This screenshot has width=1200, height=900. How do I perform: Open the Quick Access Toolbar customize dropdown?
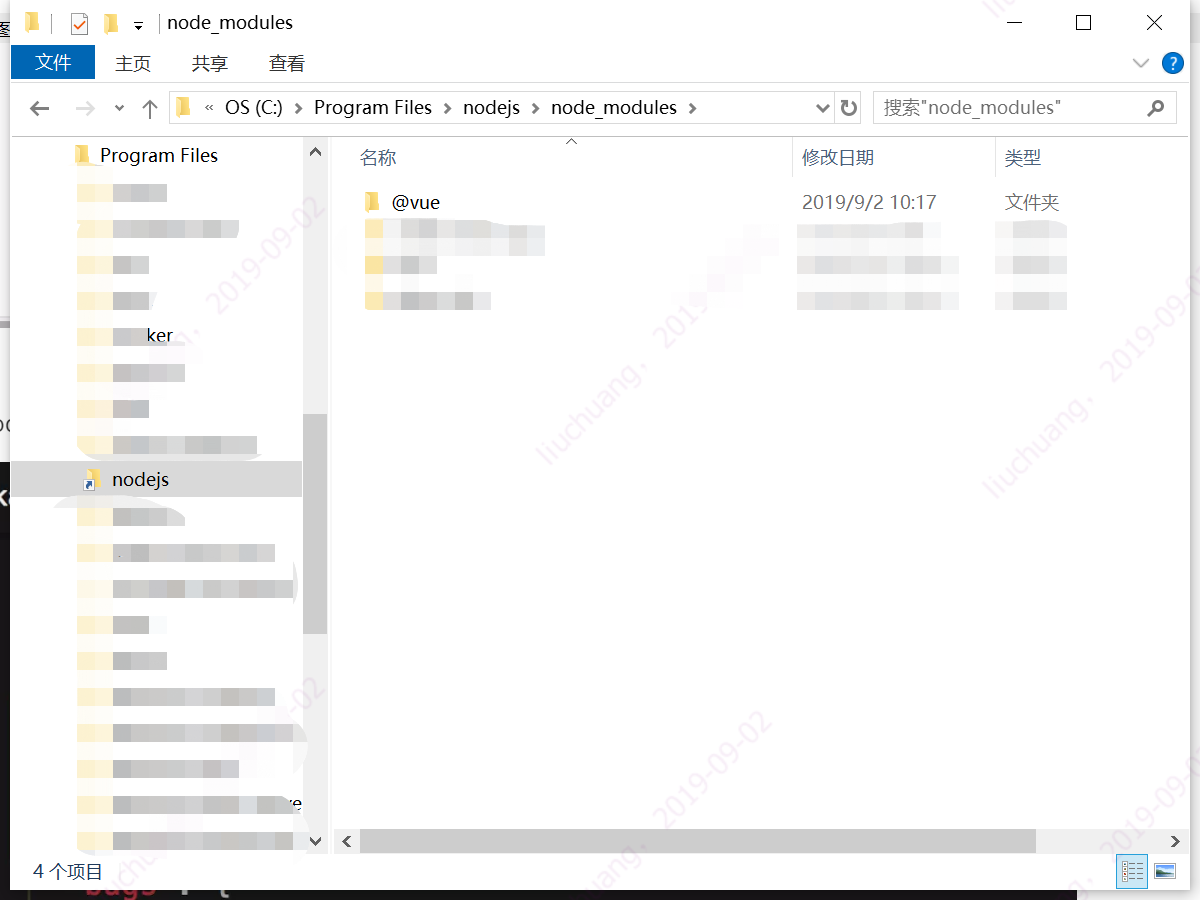click(136, 23)
